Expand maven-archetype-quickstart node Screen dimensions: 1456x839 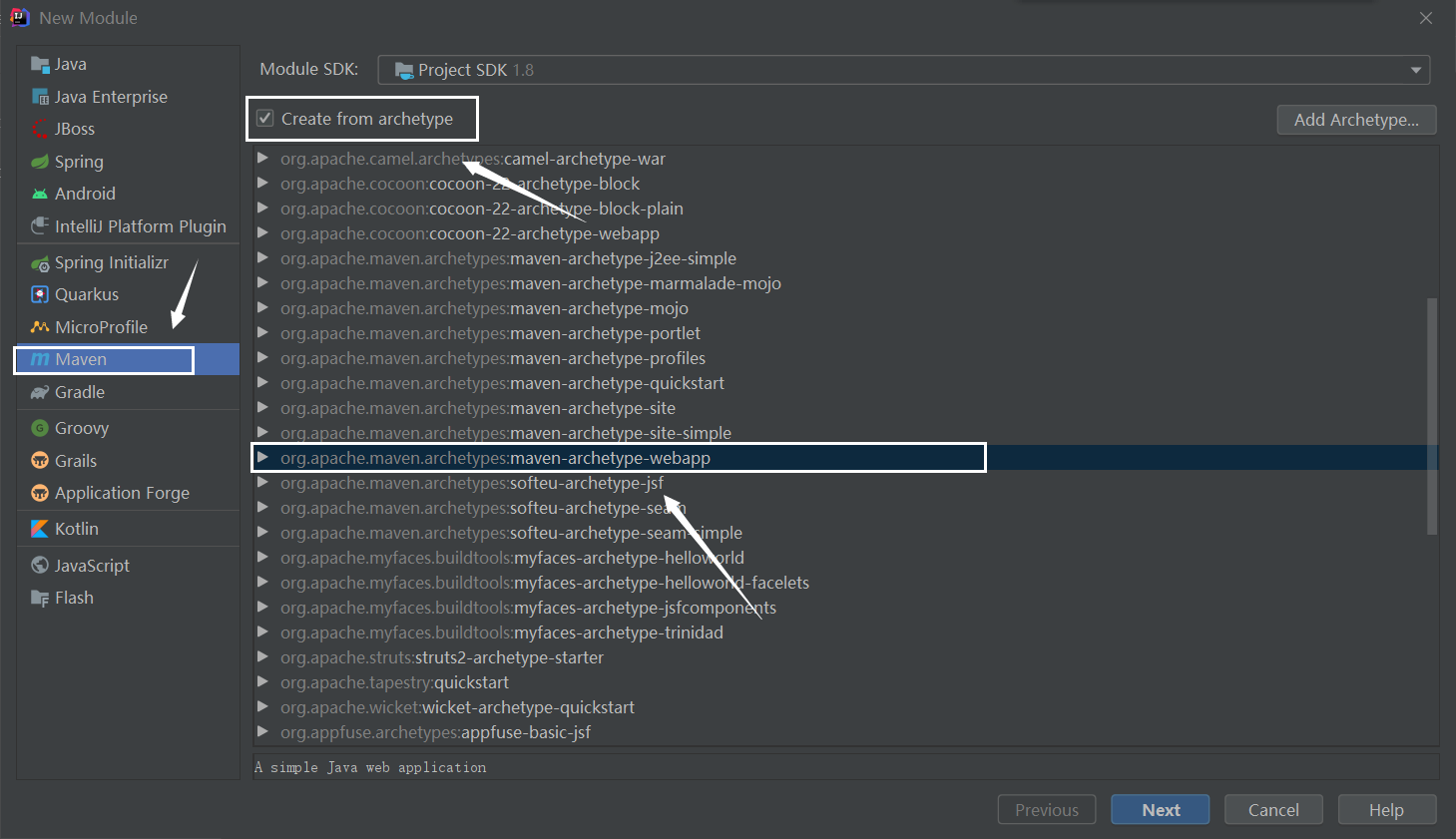262,383
